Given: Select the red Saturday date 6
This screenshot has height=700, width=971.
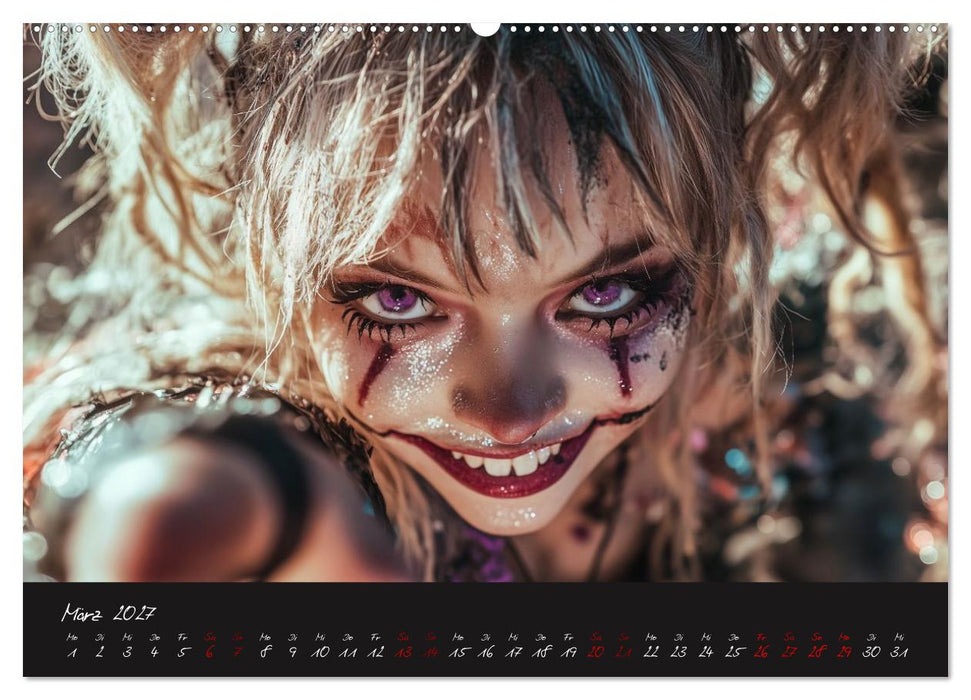Looking at the screenshot, I should (210, 652).
